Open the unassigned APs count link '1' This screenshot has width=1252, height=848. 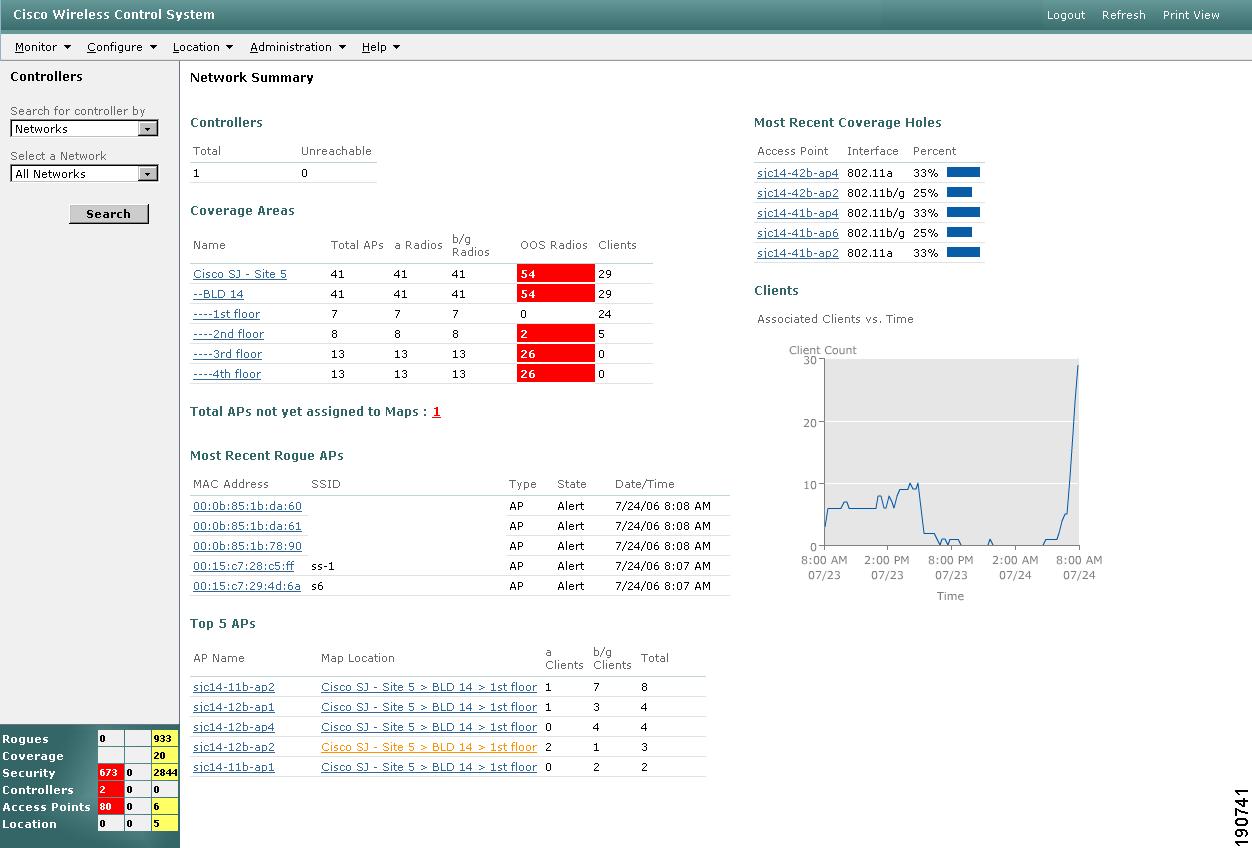(437, 412)
